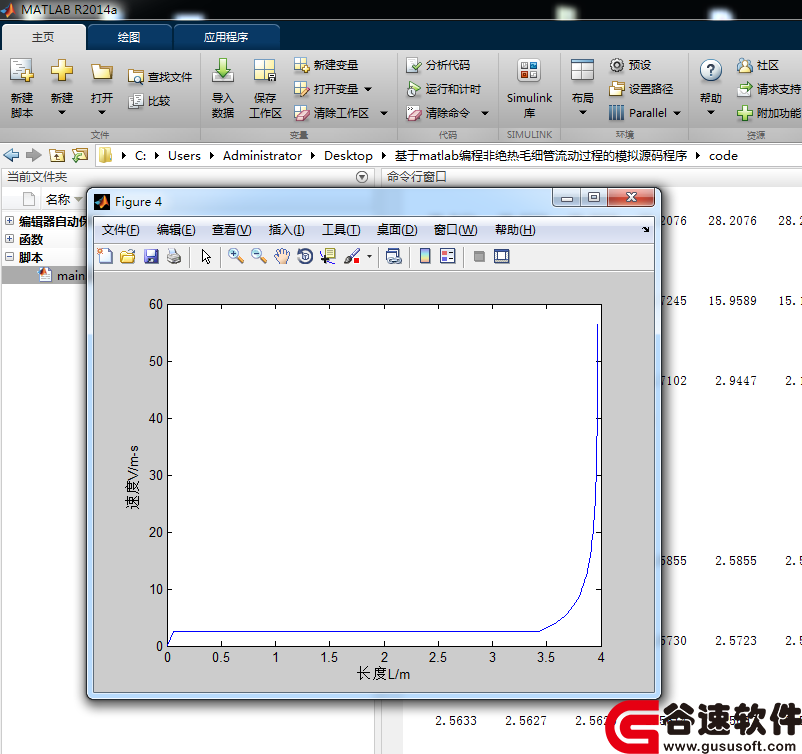Click New Variable (新建变量) button

coord(326,65)
